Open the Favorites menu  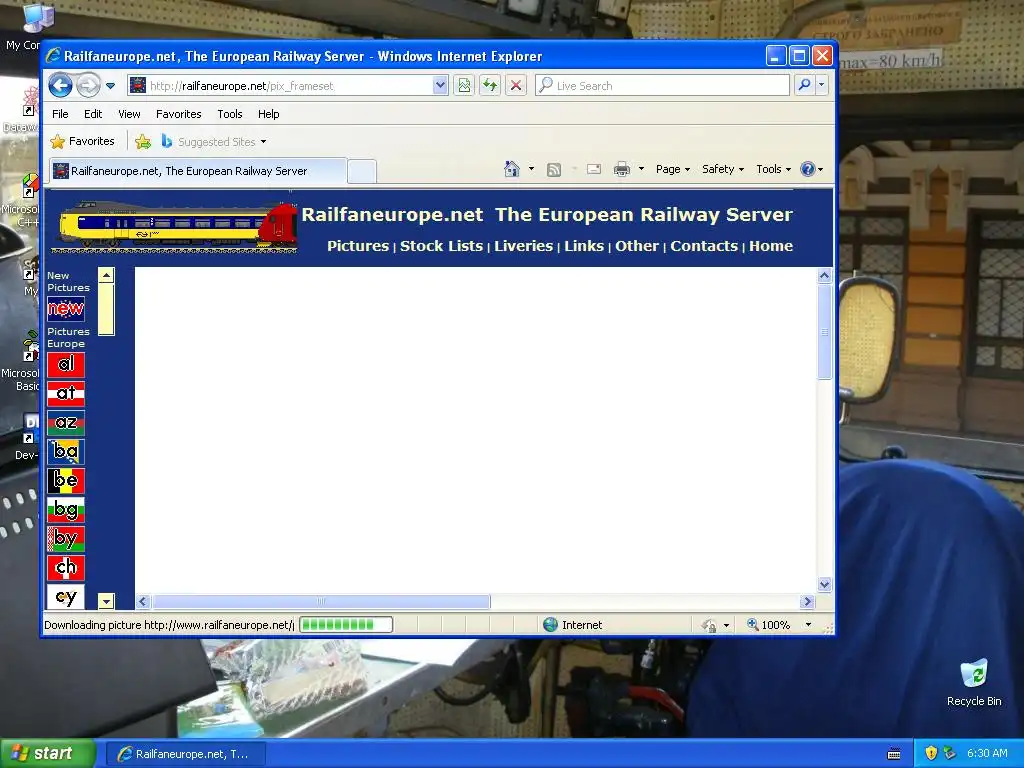coord(178,114)
